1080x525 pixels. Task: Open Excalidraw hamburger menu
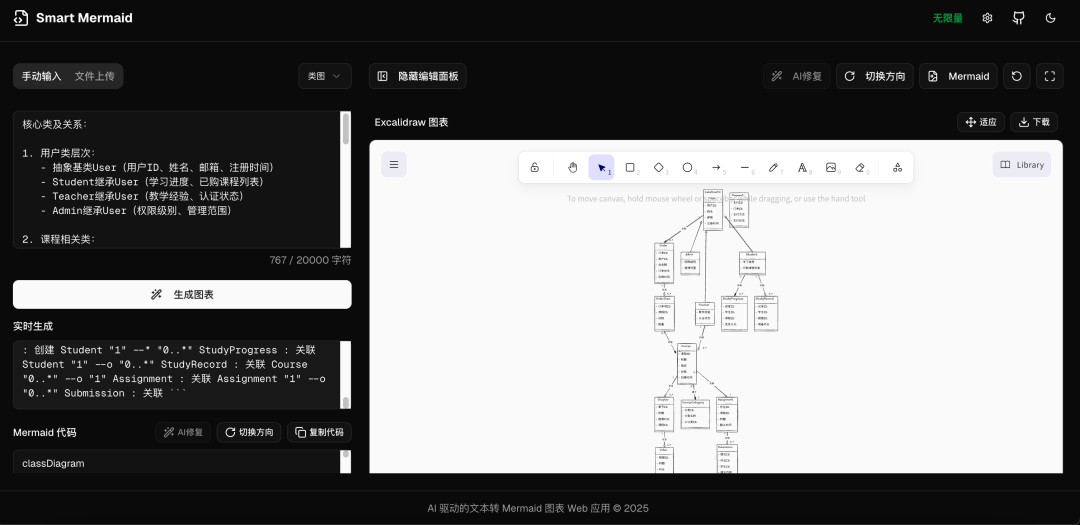coord(394,165)
